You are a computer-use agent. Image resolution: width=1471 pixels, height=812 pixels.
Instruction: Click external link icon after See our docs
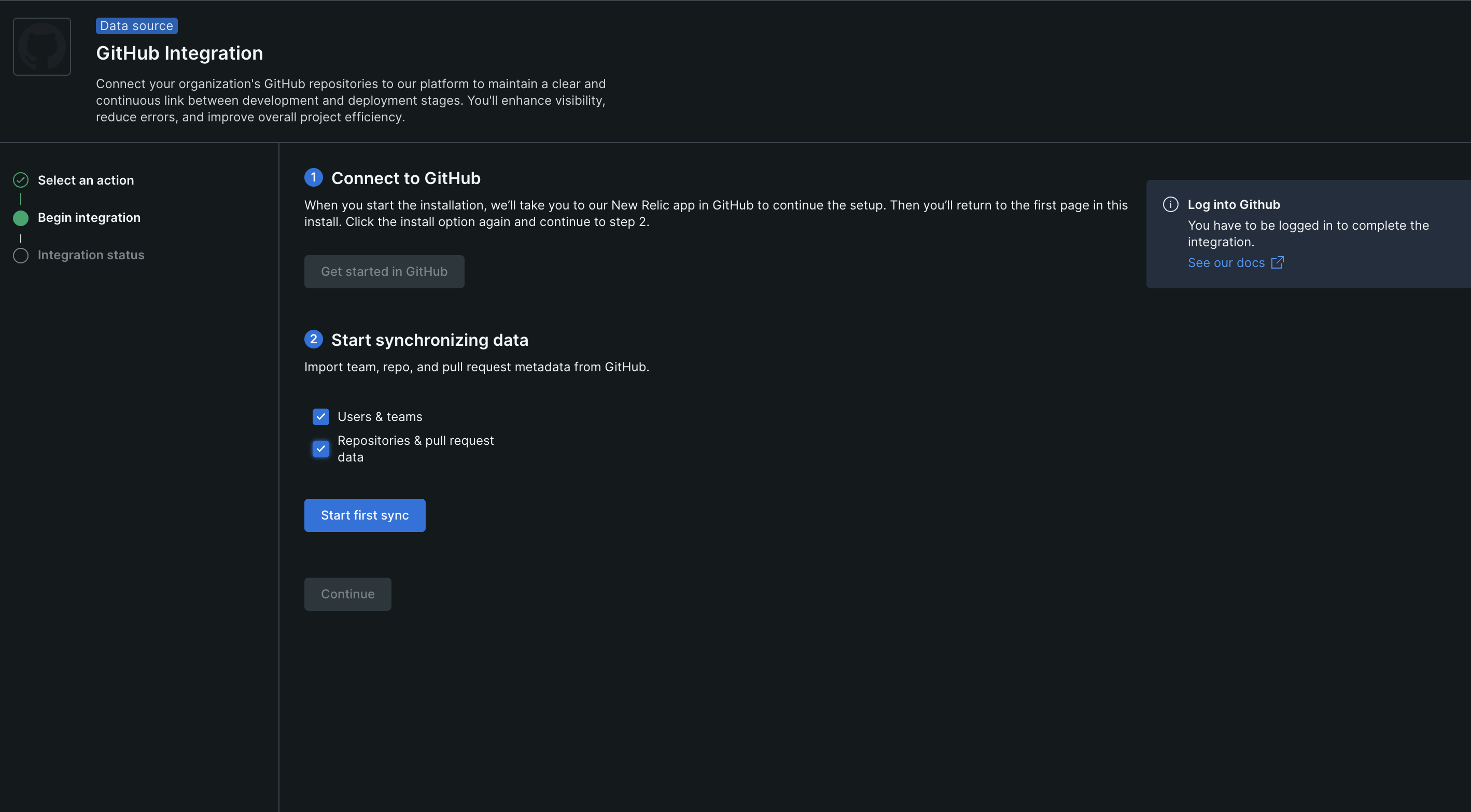pos(1278,263)
